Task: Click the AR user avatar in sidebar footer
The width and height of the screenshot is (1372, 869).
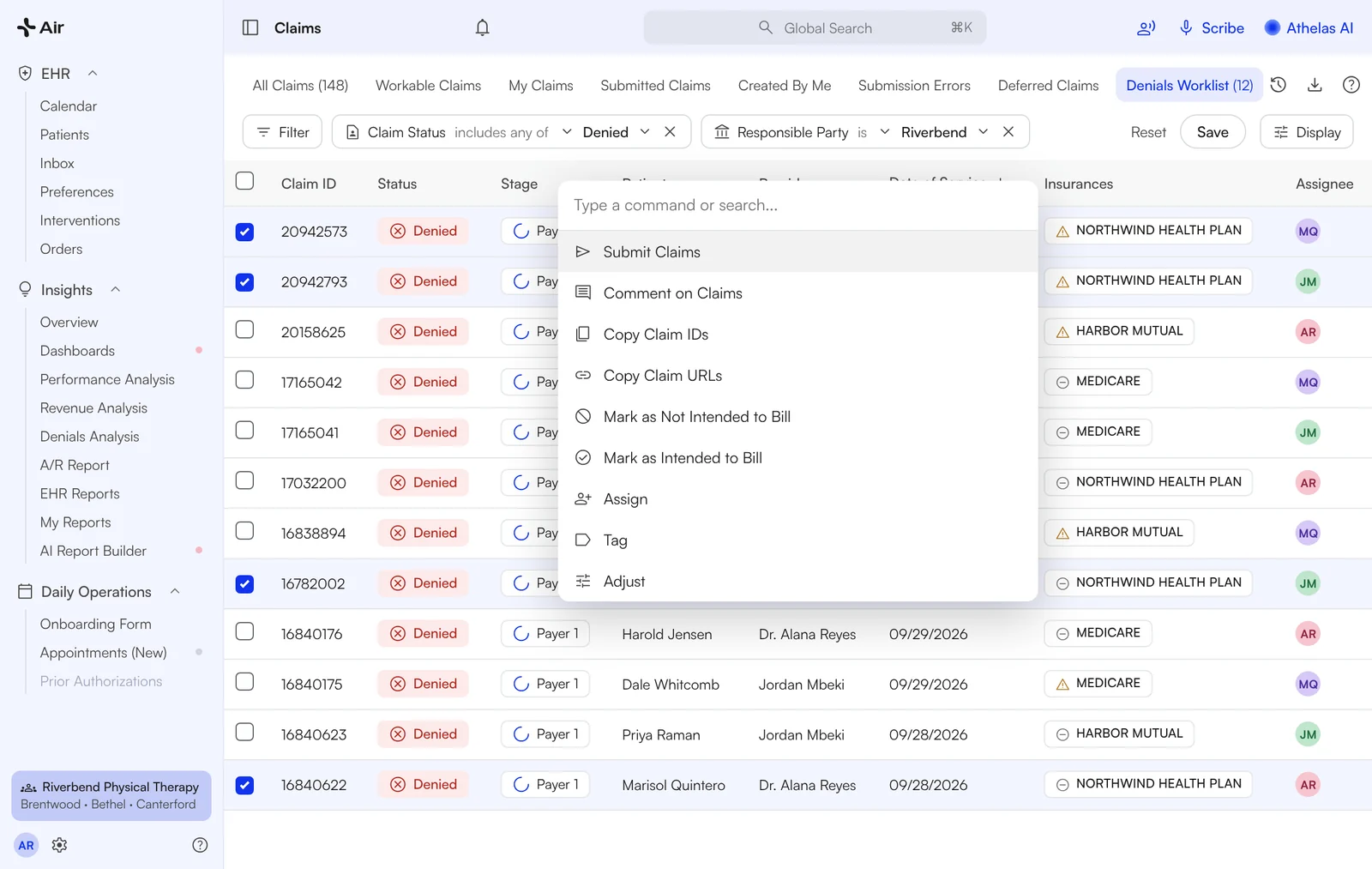Action: tap(27, 845)
